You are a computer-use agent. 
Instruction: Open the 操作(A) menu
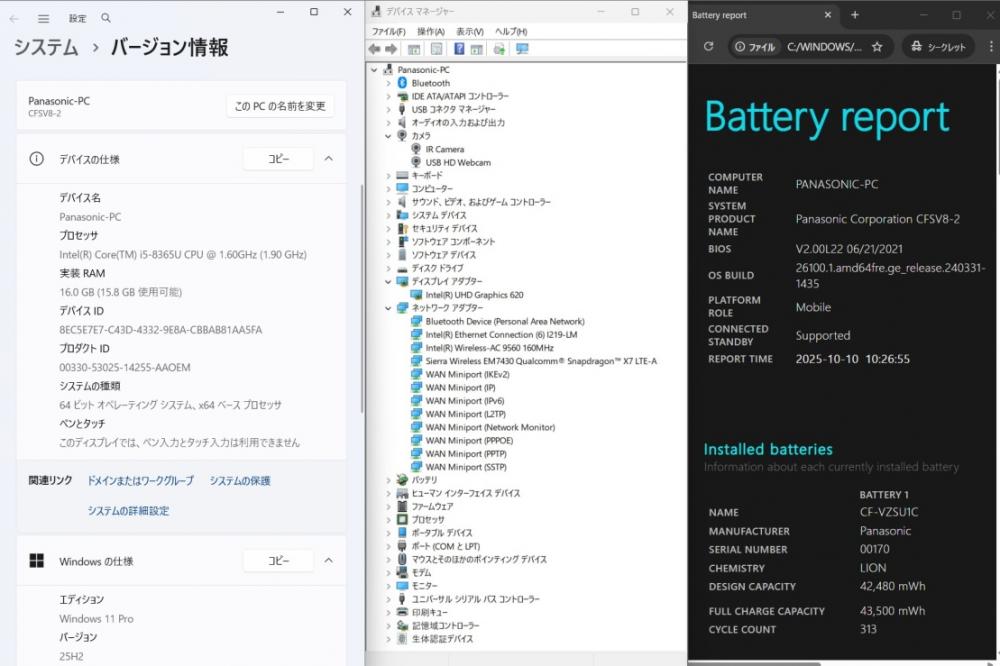(430, 32)
